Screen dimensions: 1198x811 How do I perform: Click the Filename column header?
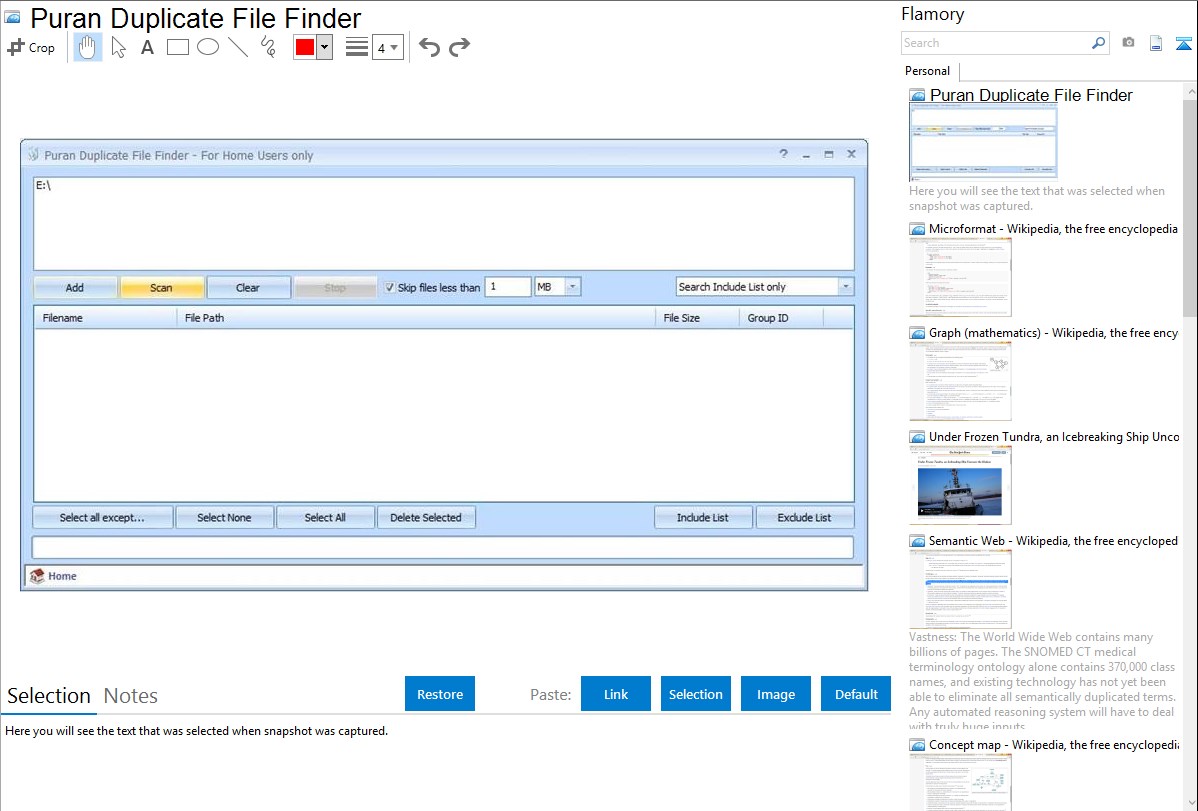pyautogui.click(x=105, y=318)
